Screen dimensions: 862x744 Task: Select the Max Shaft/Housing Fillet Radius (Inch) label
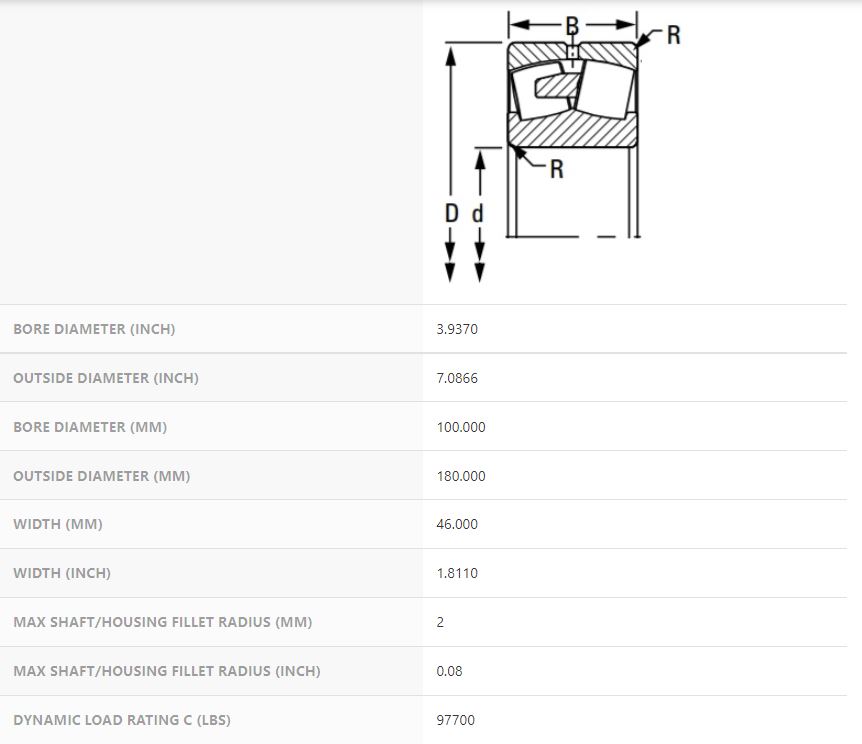click(x=167, y=671)
